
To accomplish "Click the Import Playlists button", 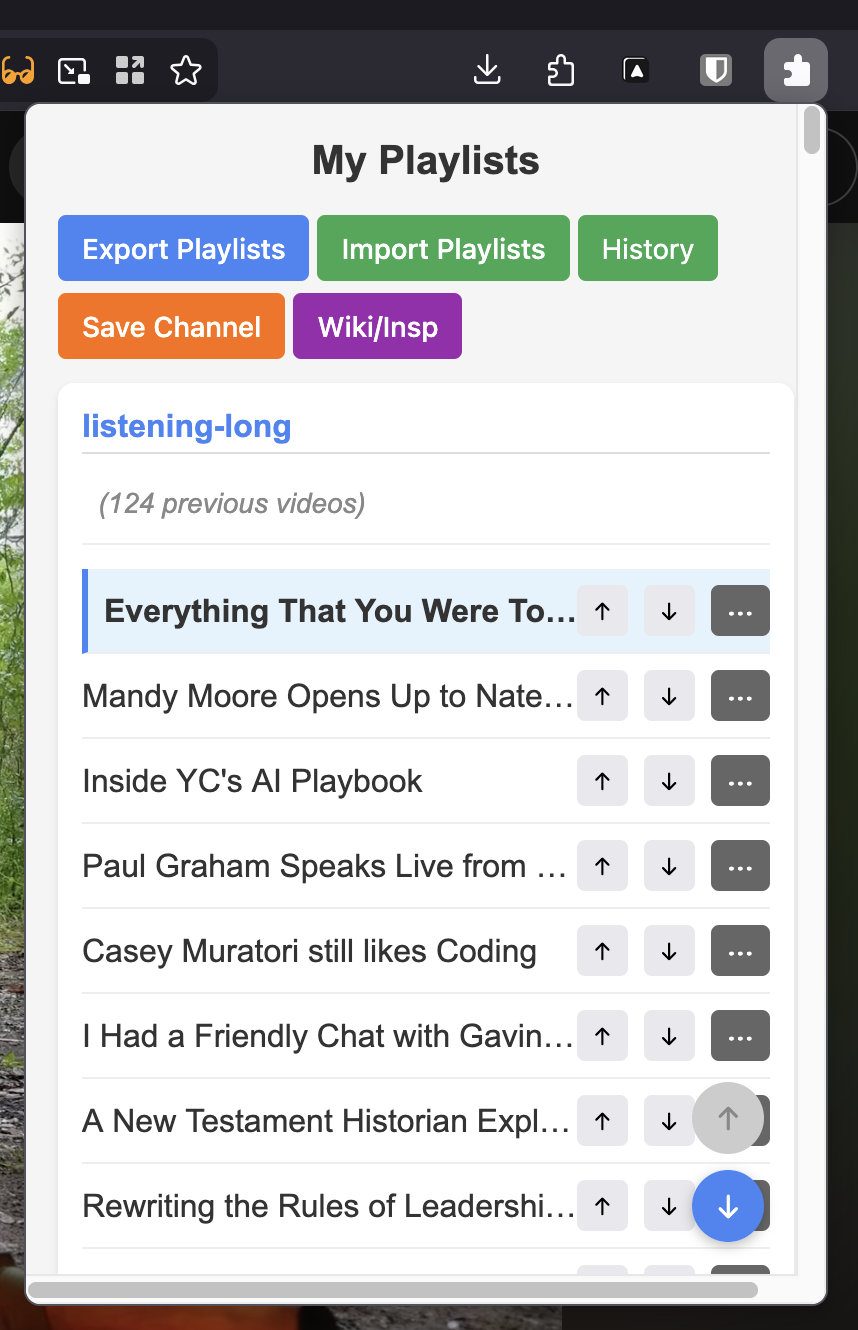I will pyautogui.click(x=443, y=248).
